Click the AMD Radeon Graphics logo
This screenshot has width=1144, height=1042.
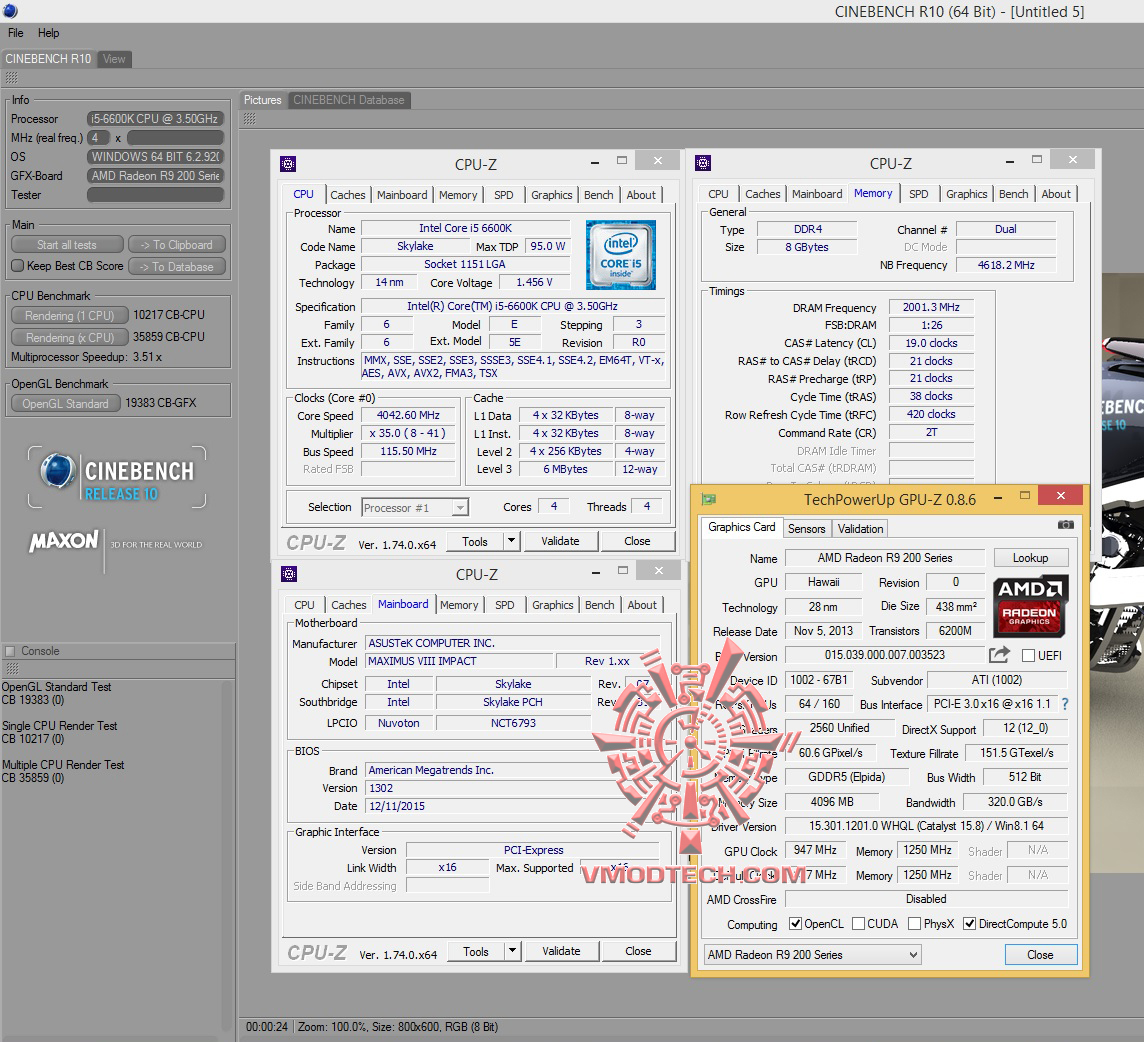pos(1030,606)
